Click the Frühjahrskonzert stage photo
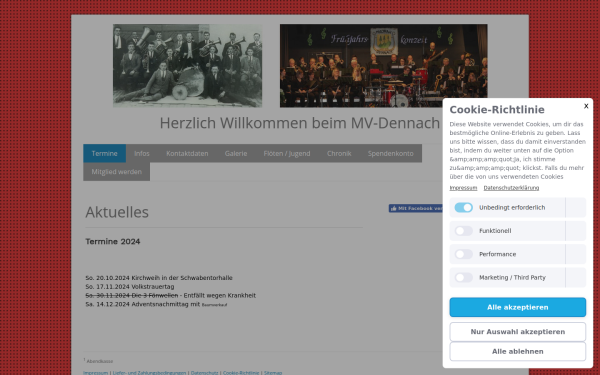This screenshot has height=375, width=600. 383,66
